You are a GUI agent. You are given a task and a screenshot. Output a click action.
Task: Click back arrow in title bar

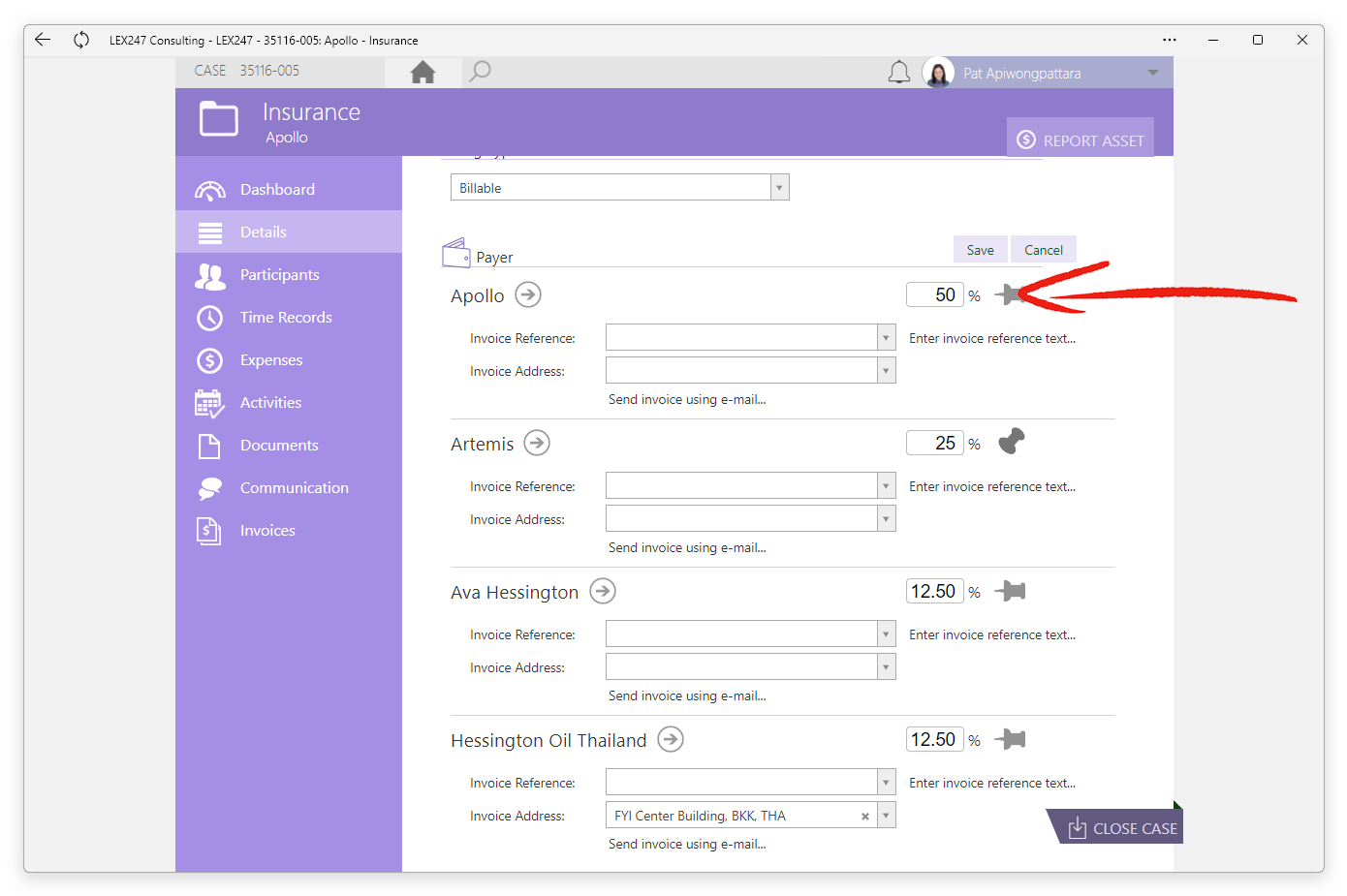click(x=43, y=40)
